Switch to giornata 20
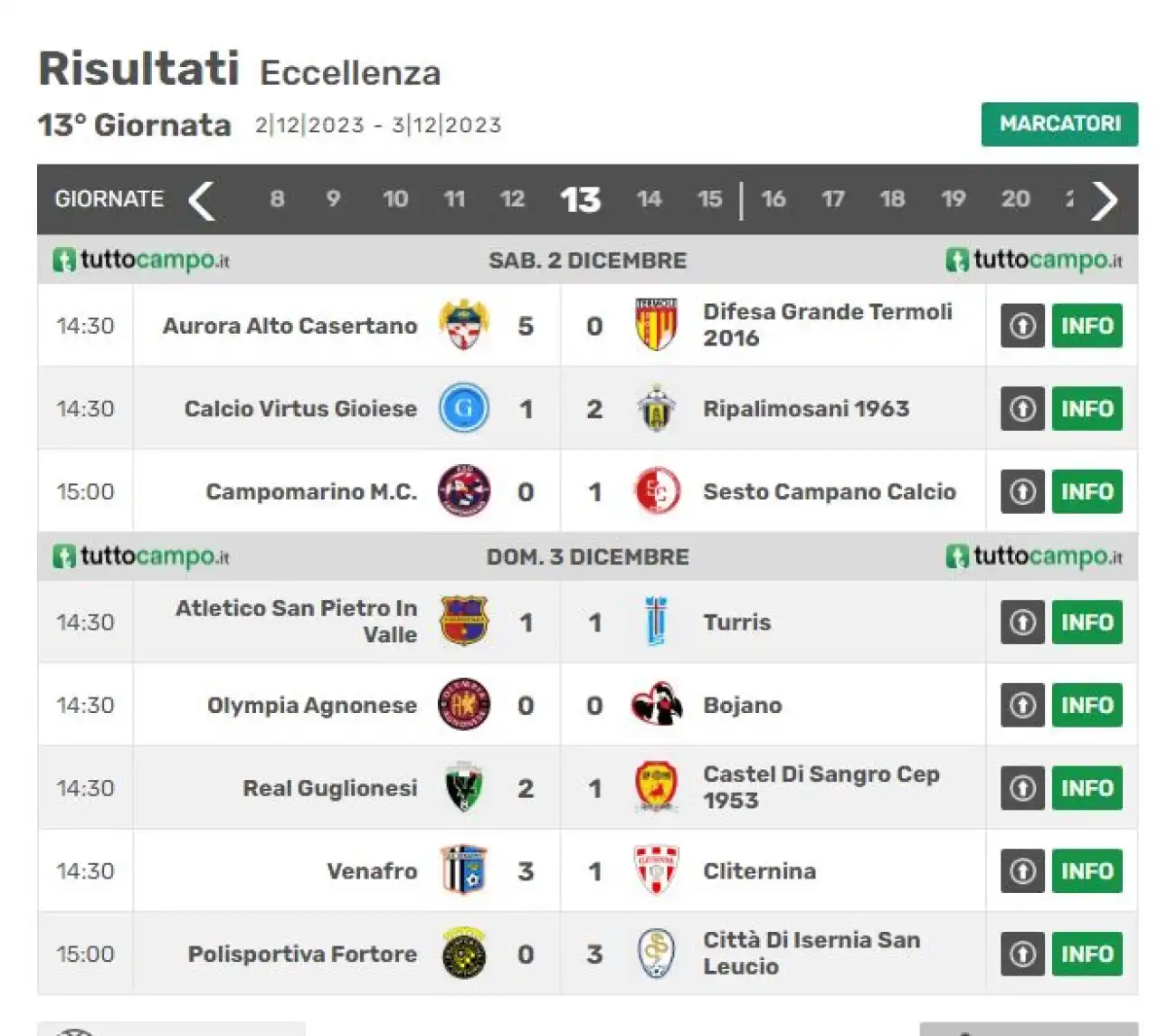Image resolution: width=1158 pixels, height=1036 pixels. [x=1015, y=199]
